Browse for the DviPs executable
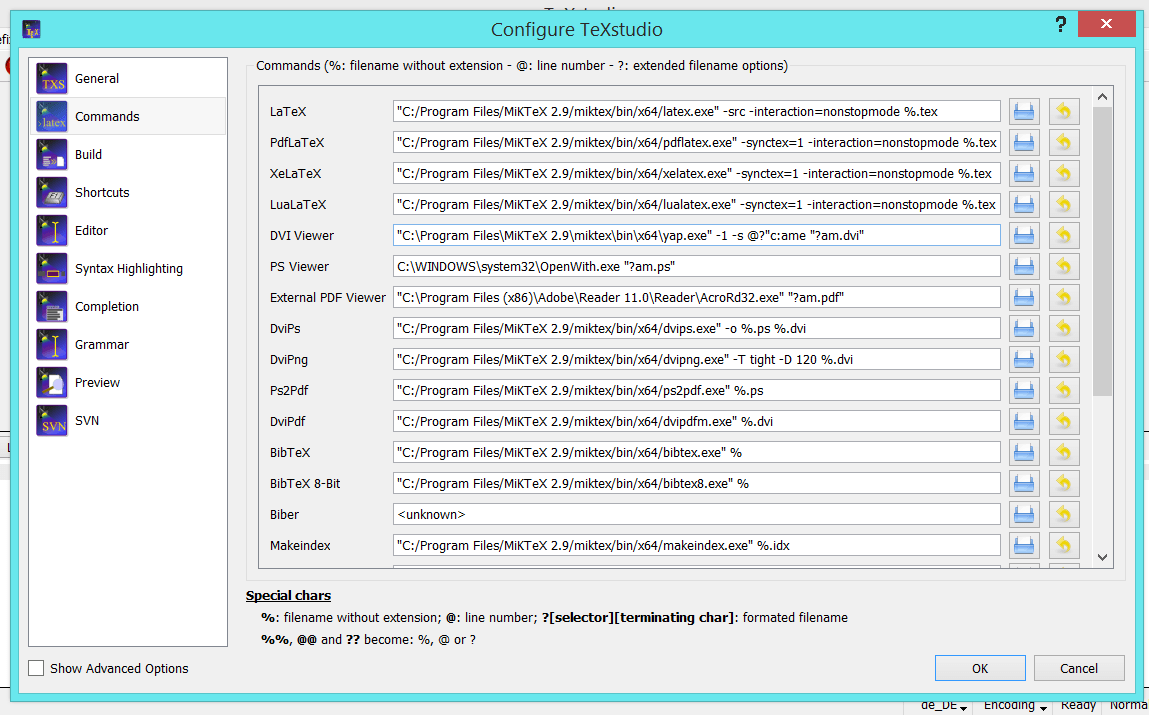1149x715 pixels. point(1024,328)
